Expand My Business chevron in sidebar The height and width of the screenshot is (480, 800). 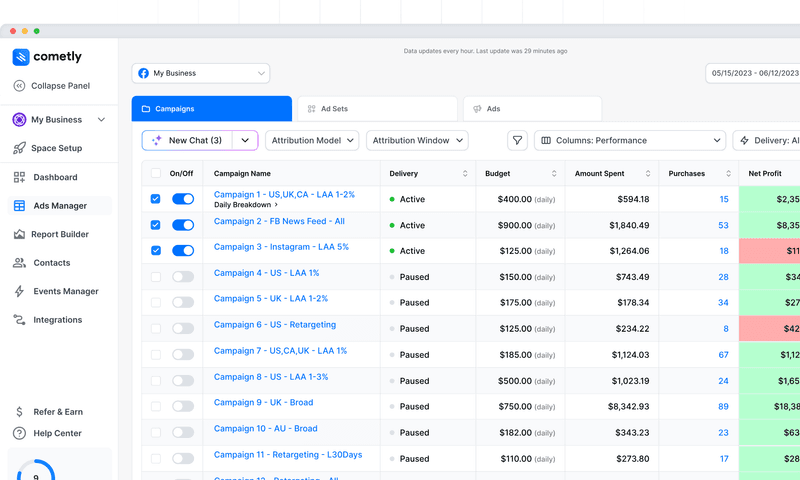pos(101,119)
